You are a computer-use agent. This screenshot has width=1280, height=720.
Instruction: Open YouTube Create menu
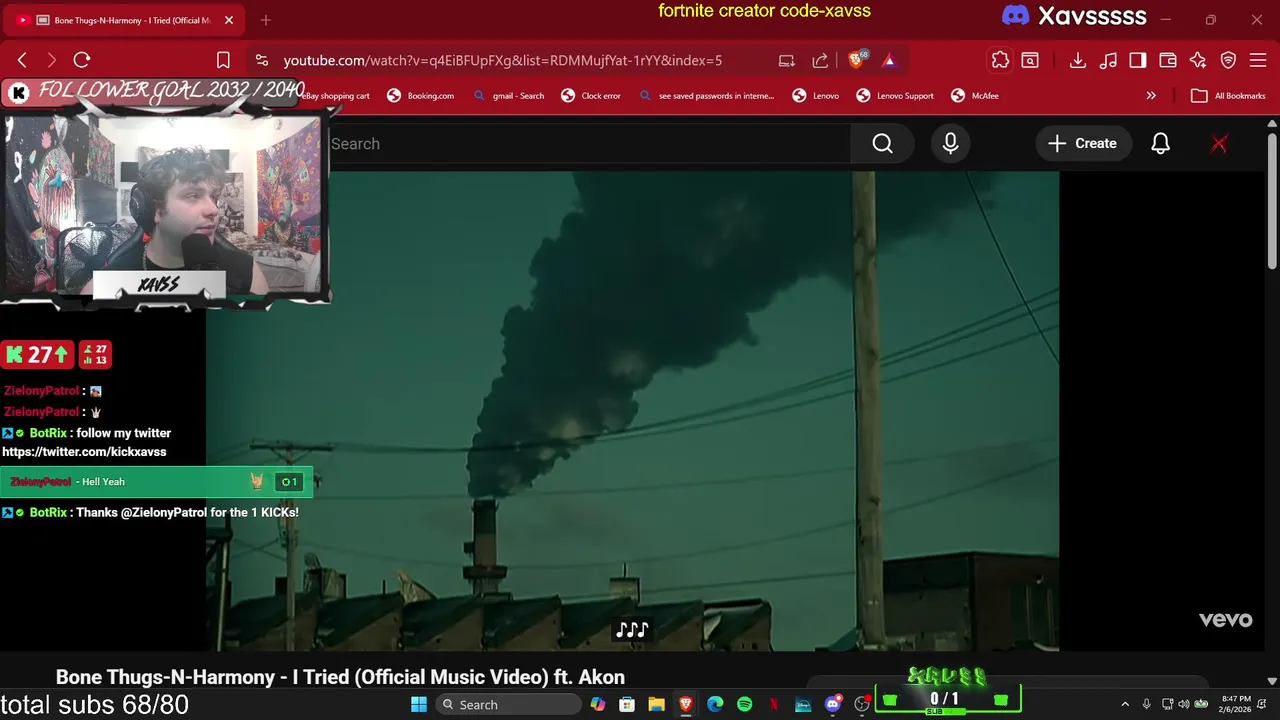click(x=1082, y=144)
